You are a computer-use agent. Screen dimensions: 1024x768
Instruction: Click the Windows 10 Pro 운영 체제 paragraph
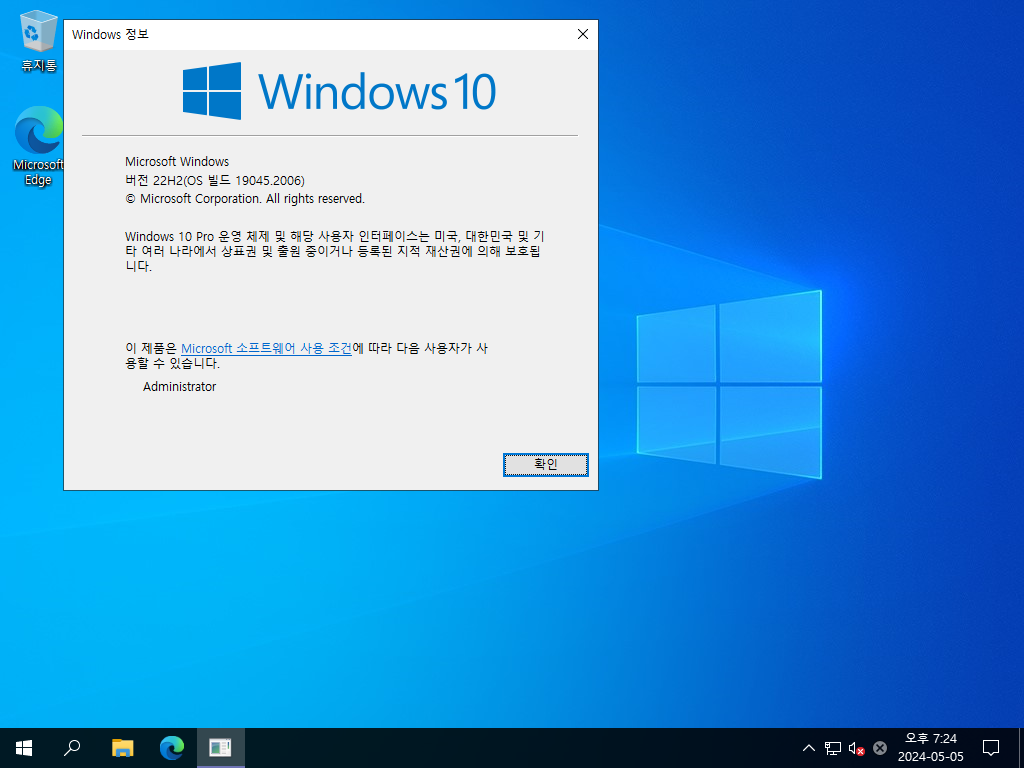click(334, 251)
